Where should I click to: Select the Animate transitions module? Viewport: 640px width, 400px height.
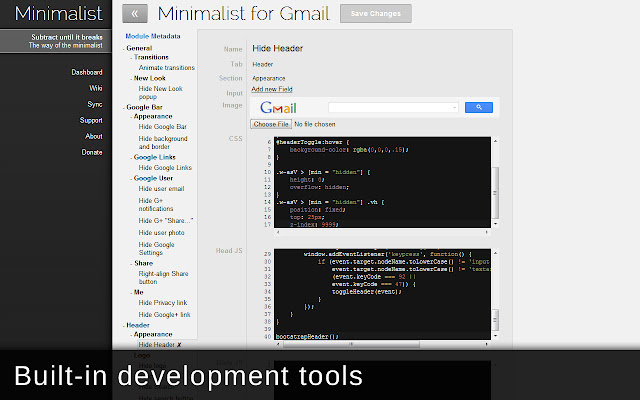click(167, 67)
